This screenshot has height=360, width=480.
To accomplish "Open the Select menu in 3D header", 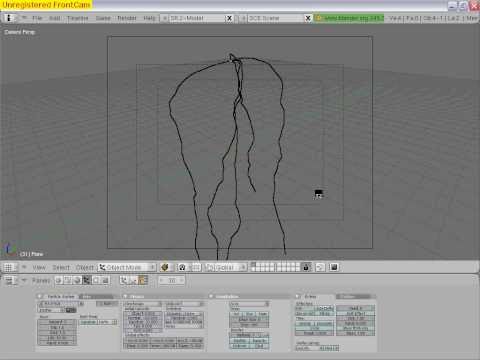I will [x=61, y=267].
